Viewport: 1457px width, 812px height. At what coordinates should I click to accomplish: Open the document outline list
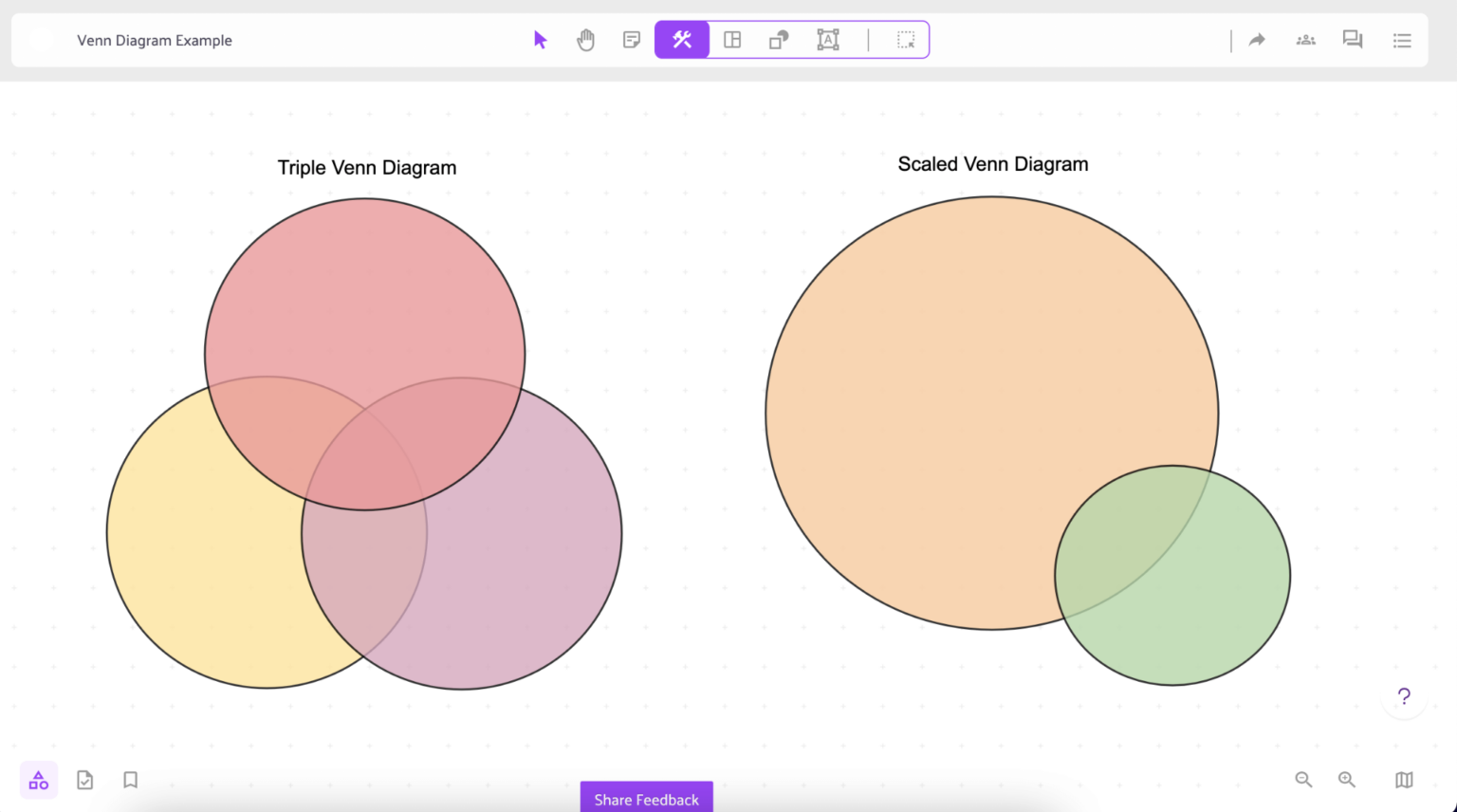pyautogui.click(x=1401, y=39)
